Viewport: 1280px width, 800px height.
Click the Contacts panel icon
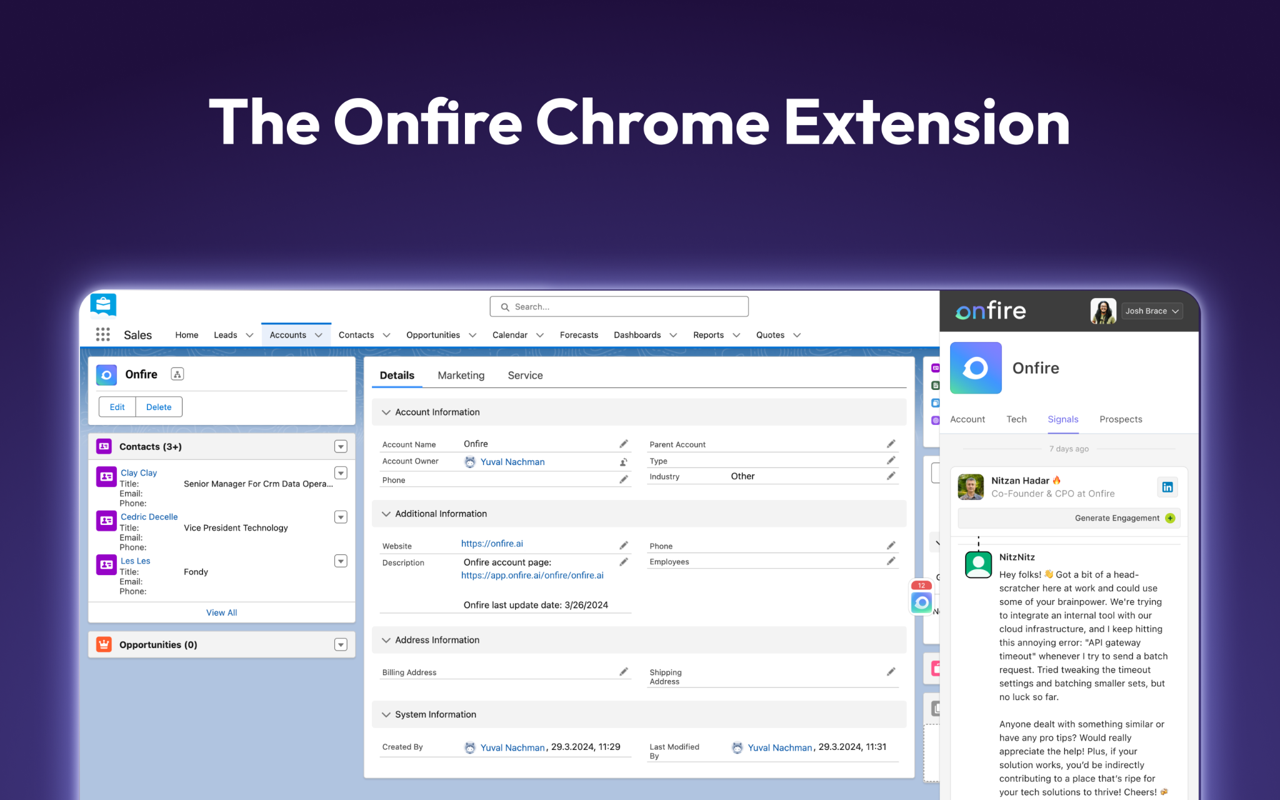[x=104, y=445]
